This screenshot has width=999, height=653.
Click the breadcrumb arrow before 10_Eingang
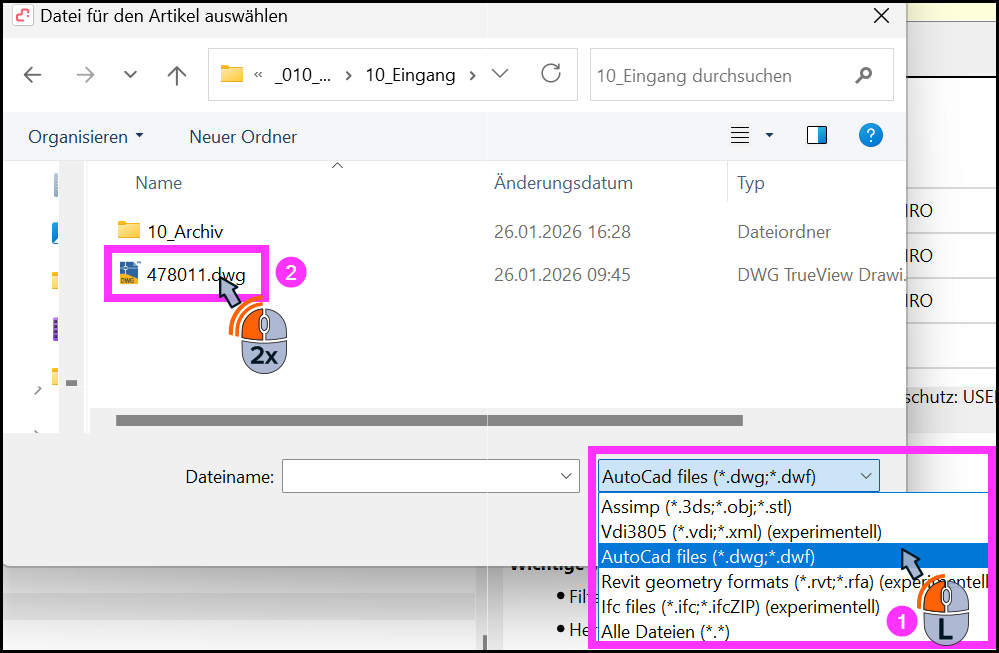(x=349, y=76)
